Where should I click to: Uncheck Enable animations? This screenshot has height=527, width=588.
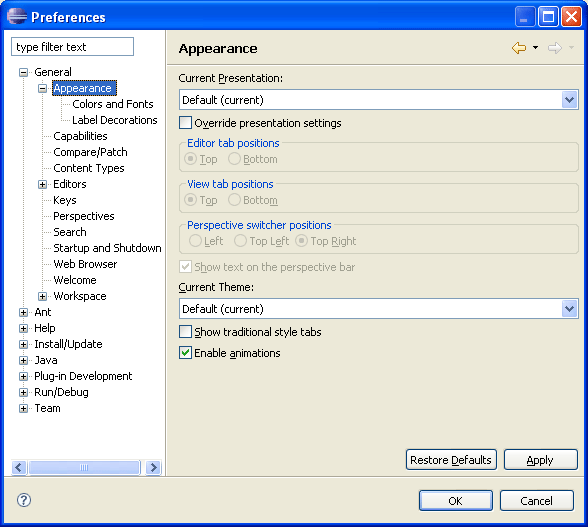[x=185, y=353]
